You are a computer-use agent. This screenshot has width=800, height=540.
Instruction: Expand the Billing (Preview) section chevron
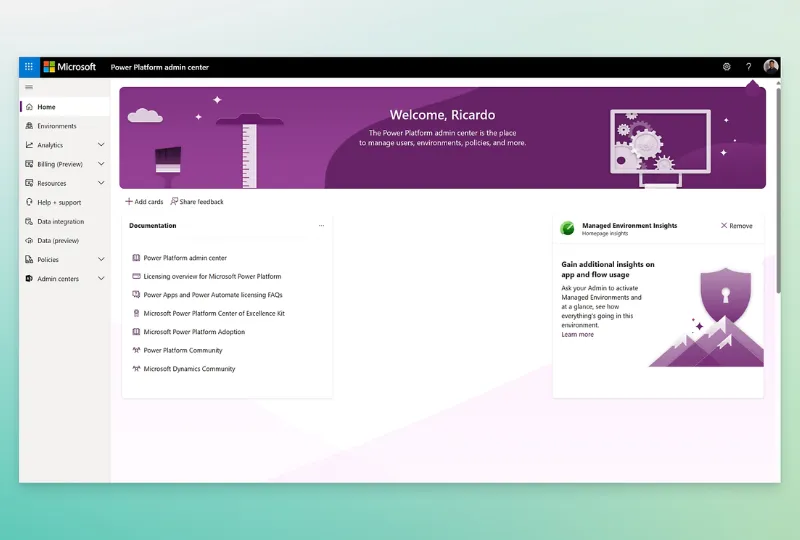click(x=101, y=164)
